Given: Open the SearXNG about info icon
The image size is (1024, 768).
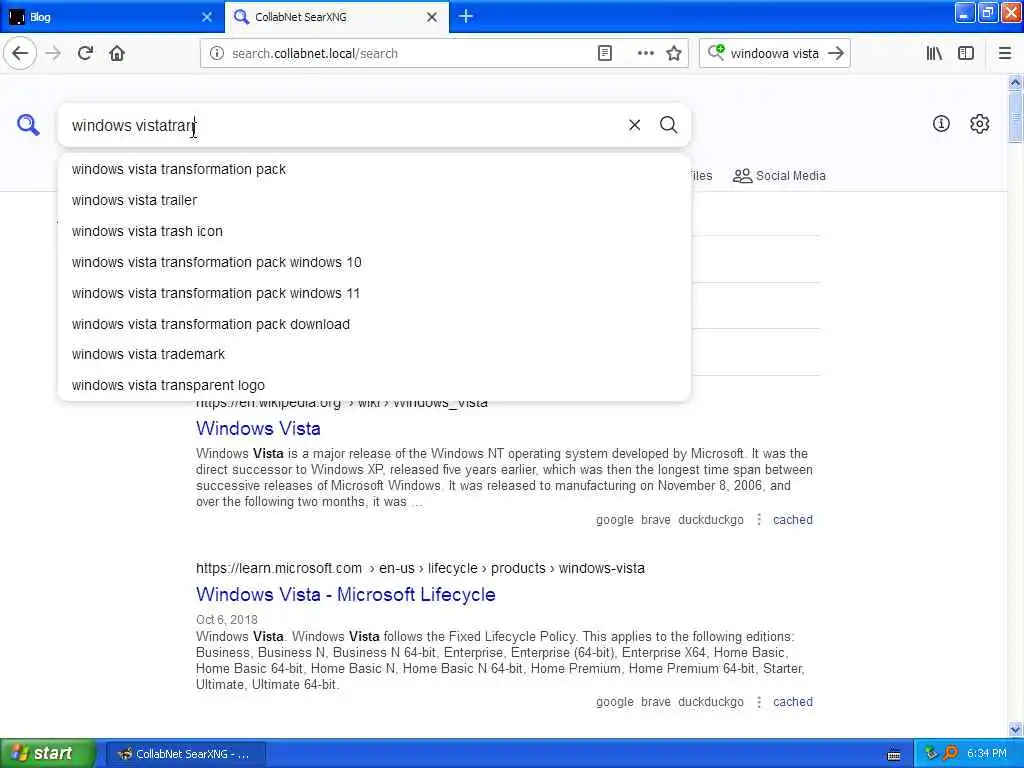Looking at the screenshot, I should click(941, 123).
